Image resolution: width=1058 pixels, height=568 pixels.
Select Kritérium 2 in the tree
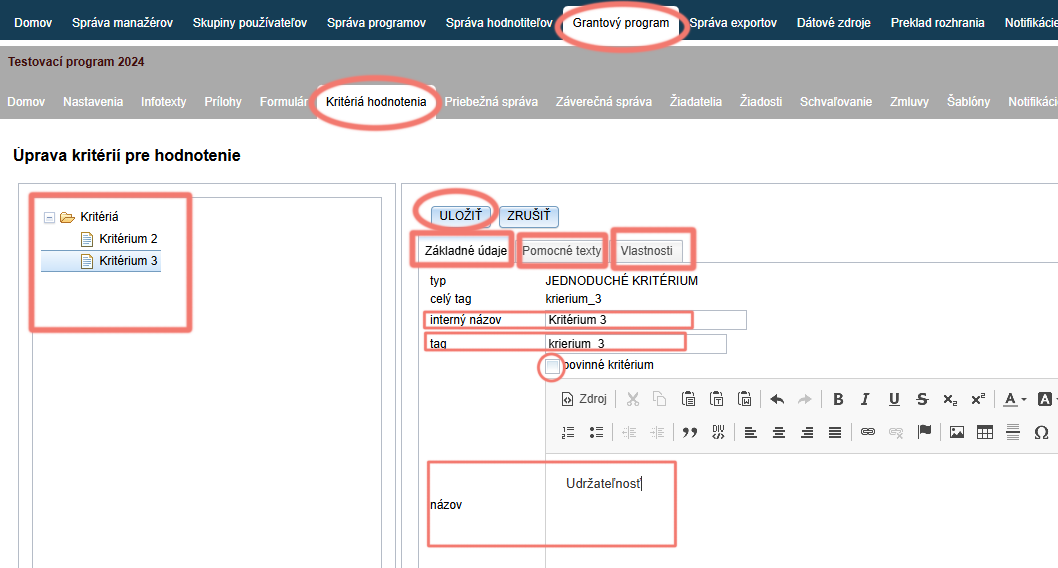(128, 239)
